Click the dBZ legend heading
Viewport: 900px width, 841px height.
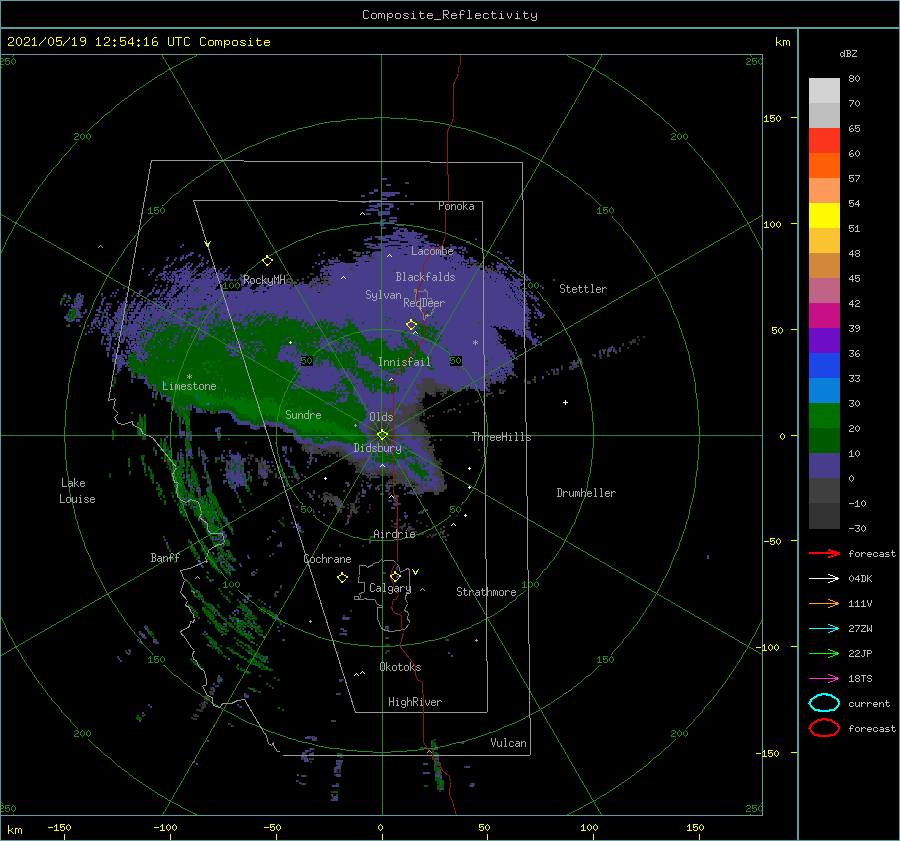(848, 53)
